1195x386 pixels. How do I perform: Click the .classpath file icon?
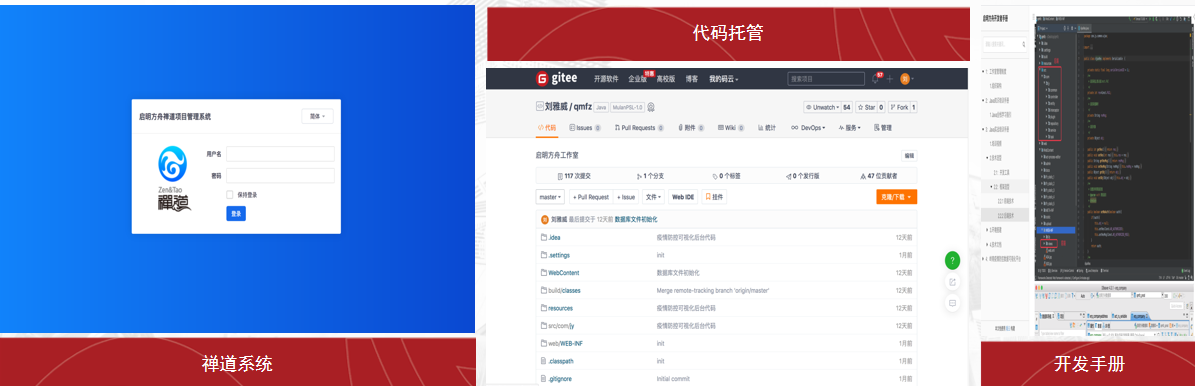click(544, 361)
